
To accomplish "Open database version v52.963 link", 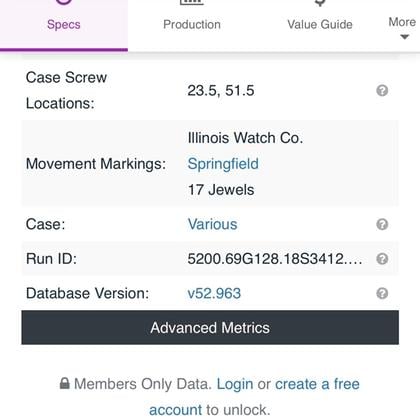I will (x=214, y=293).
